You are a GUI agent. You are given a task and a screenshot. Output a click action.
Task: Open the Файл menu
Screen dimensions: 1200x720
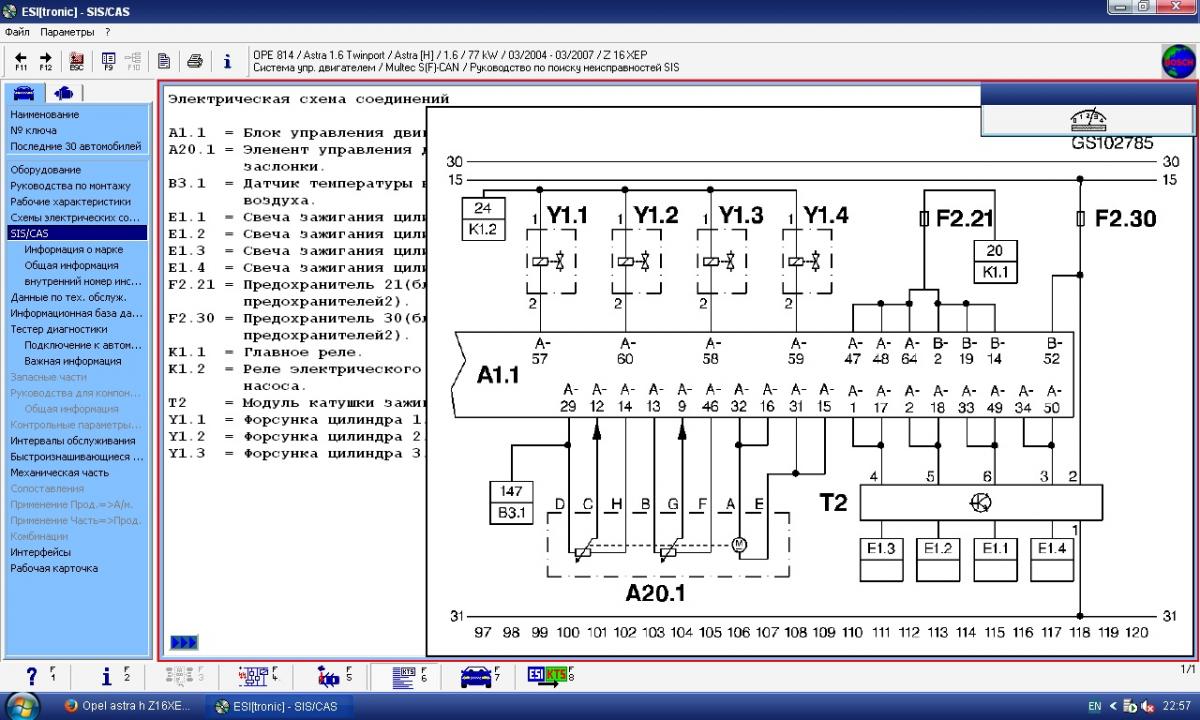[17, 32]
